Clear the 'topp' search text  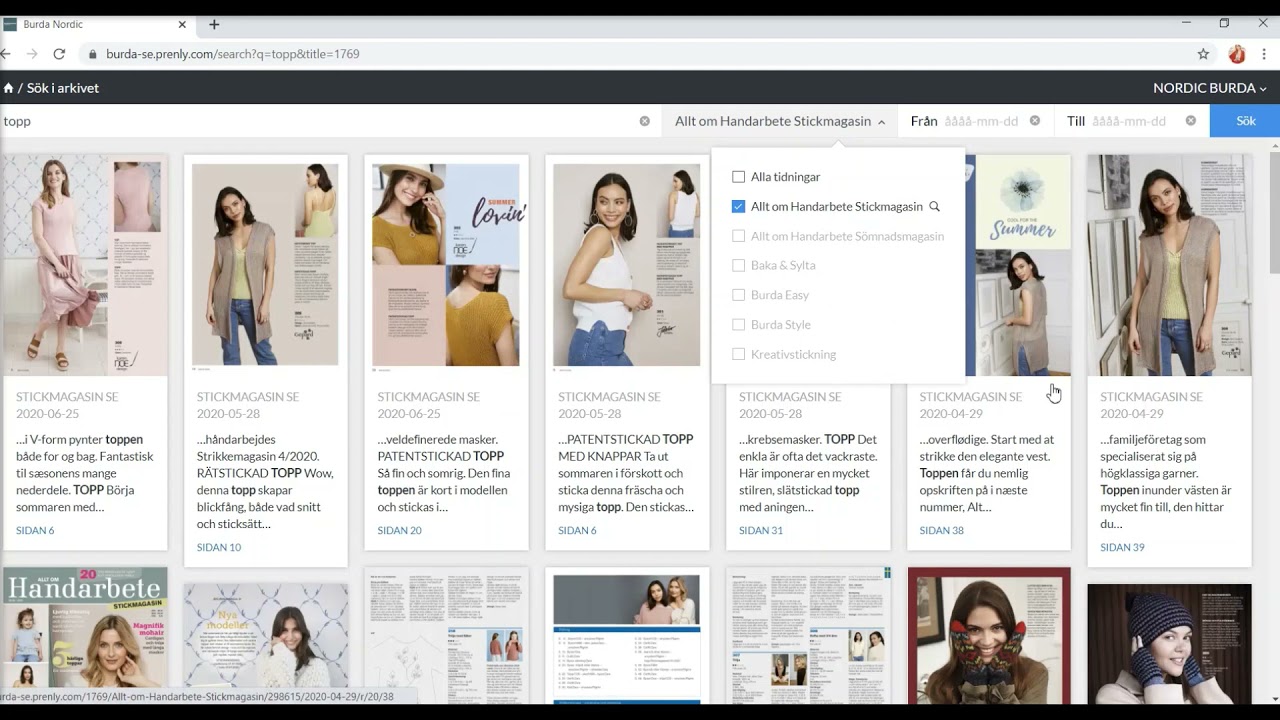point(644,121)
